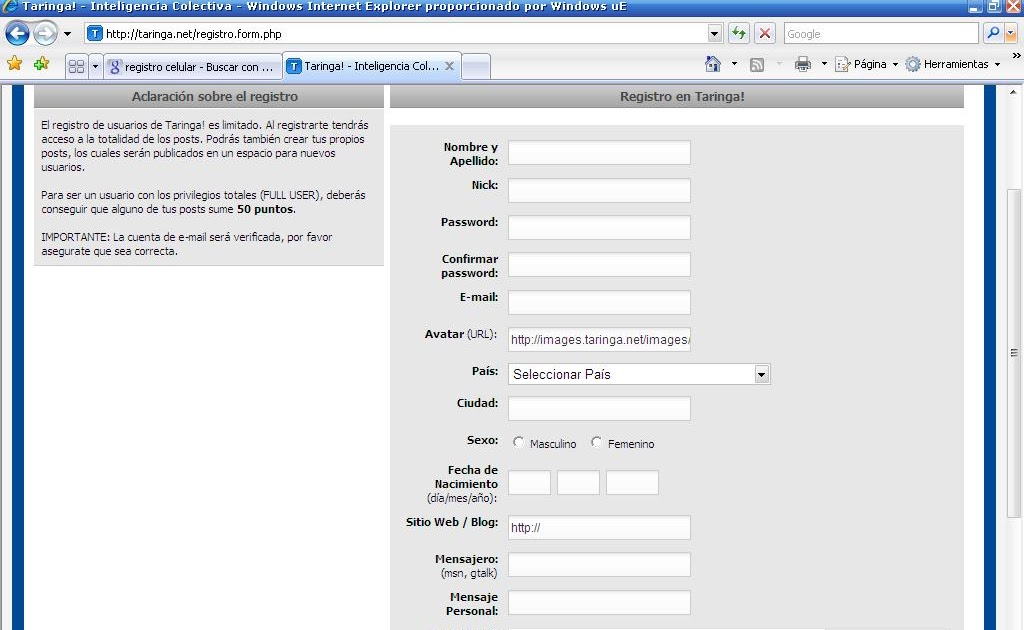Open a new blank tab

coord(476,67)
